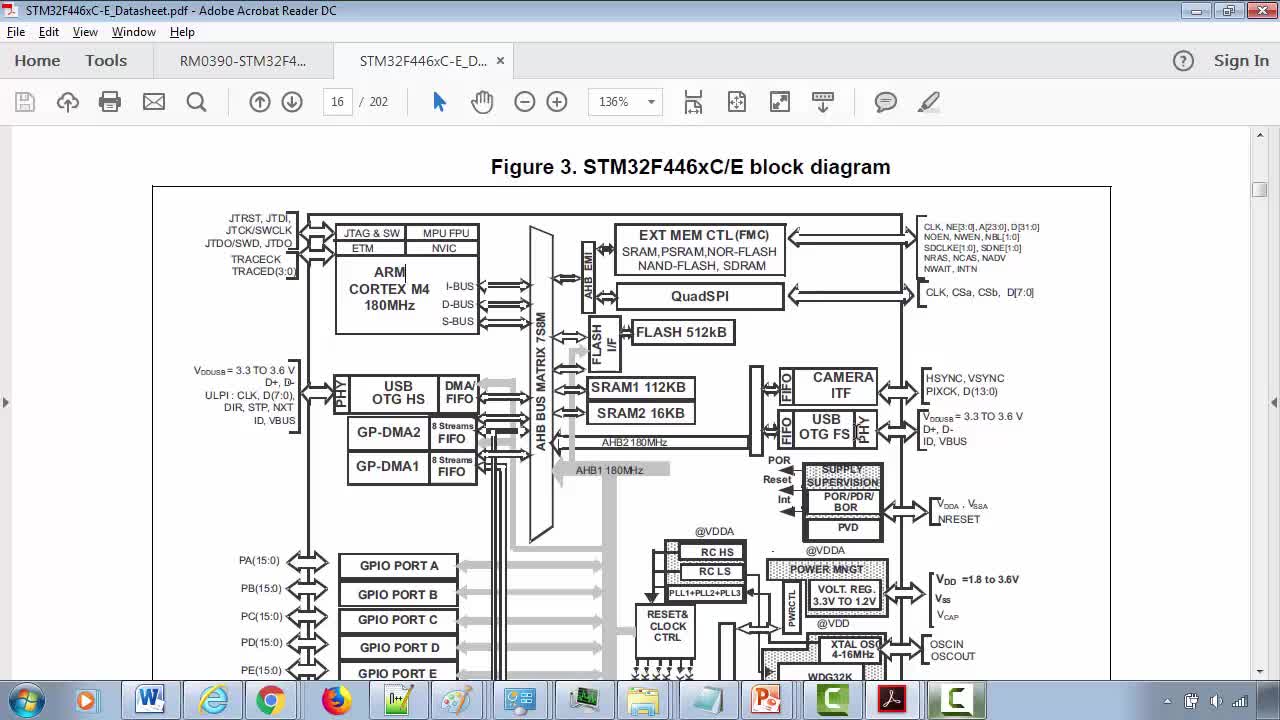The width and height of the screenshot is (1280, 720).
Task: Zoom out with the minus icon
Action: 525,102
